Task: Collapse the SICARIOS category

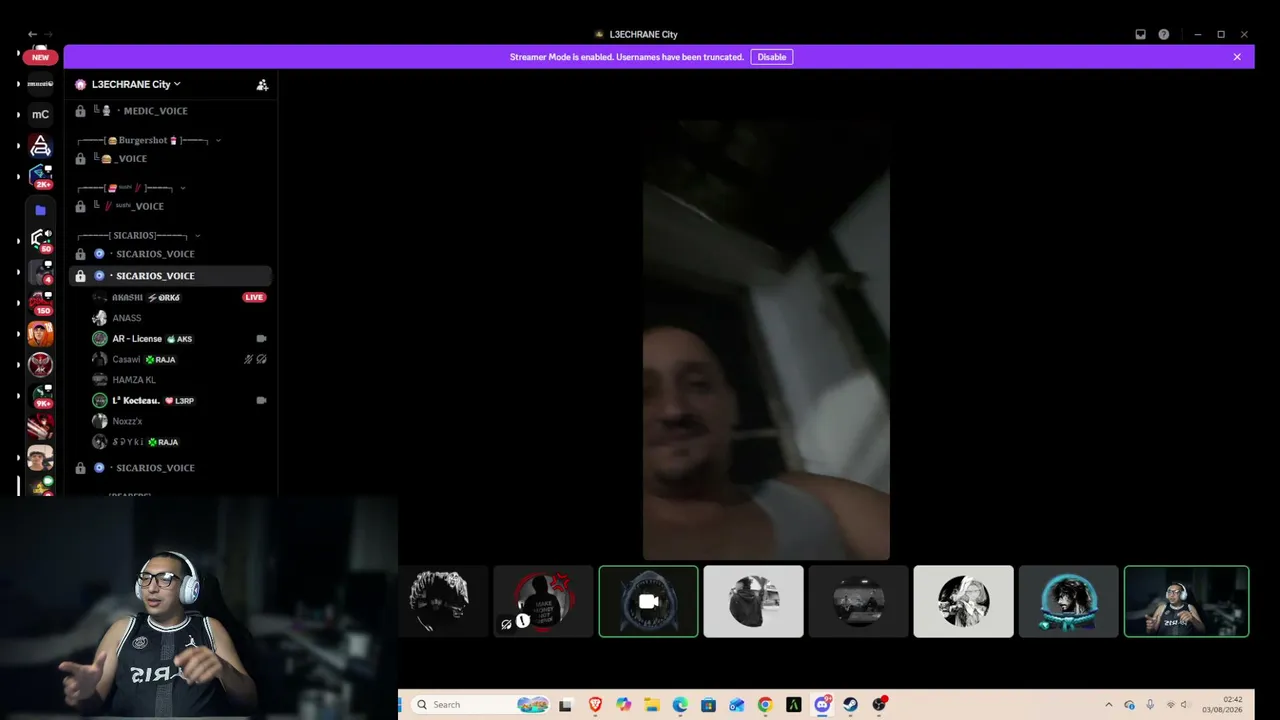Action: tap(197, 236)
